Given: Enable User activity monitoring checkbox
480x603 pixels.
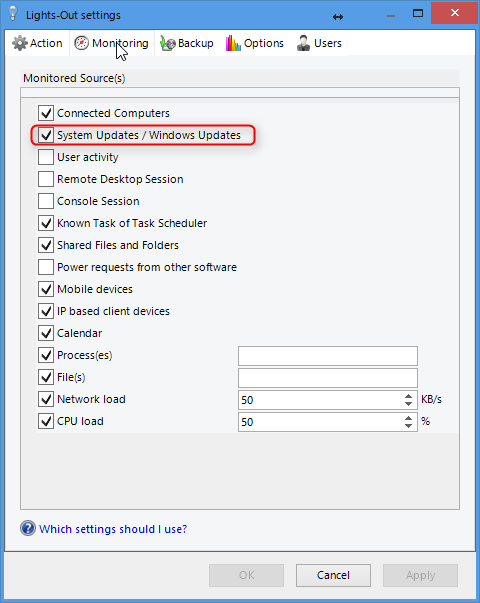Looking at the screenshot, I should coord(46,157).
